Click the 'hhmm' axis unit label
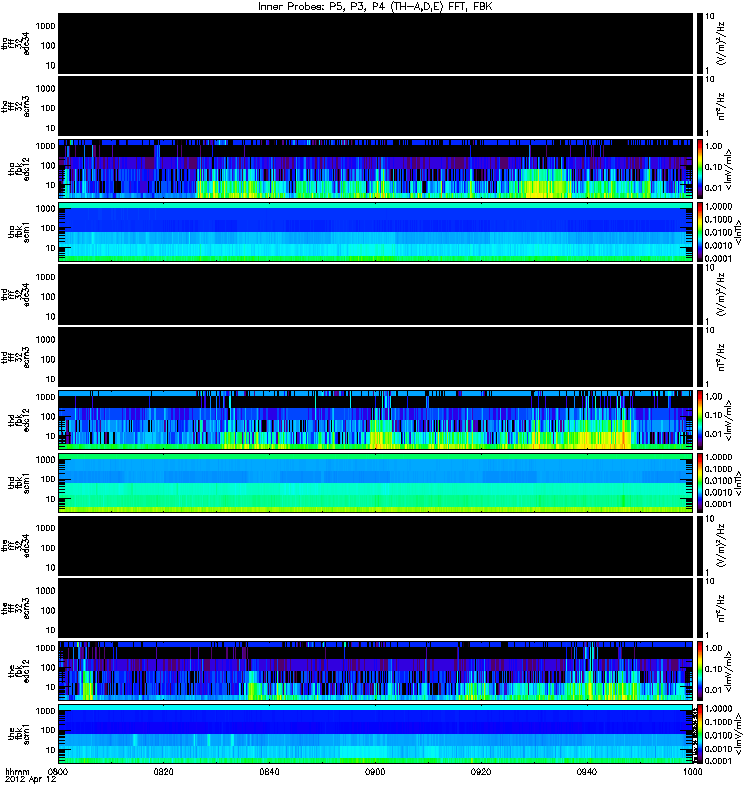Screen dimensions: 750x800 pos(17,771)
